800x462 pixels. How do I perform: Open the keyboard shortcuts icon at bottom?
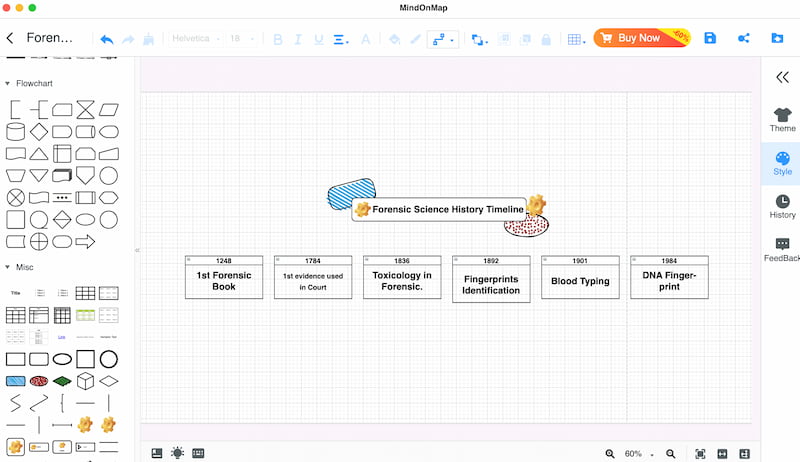point(198,453)
